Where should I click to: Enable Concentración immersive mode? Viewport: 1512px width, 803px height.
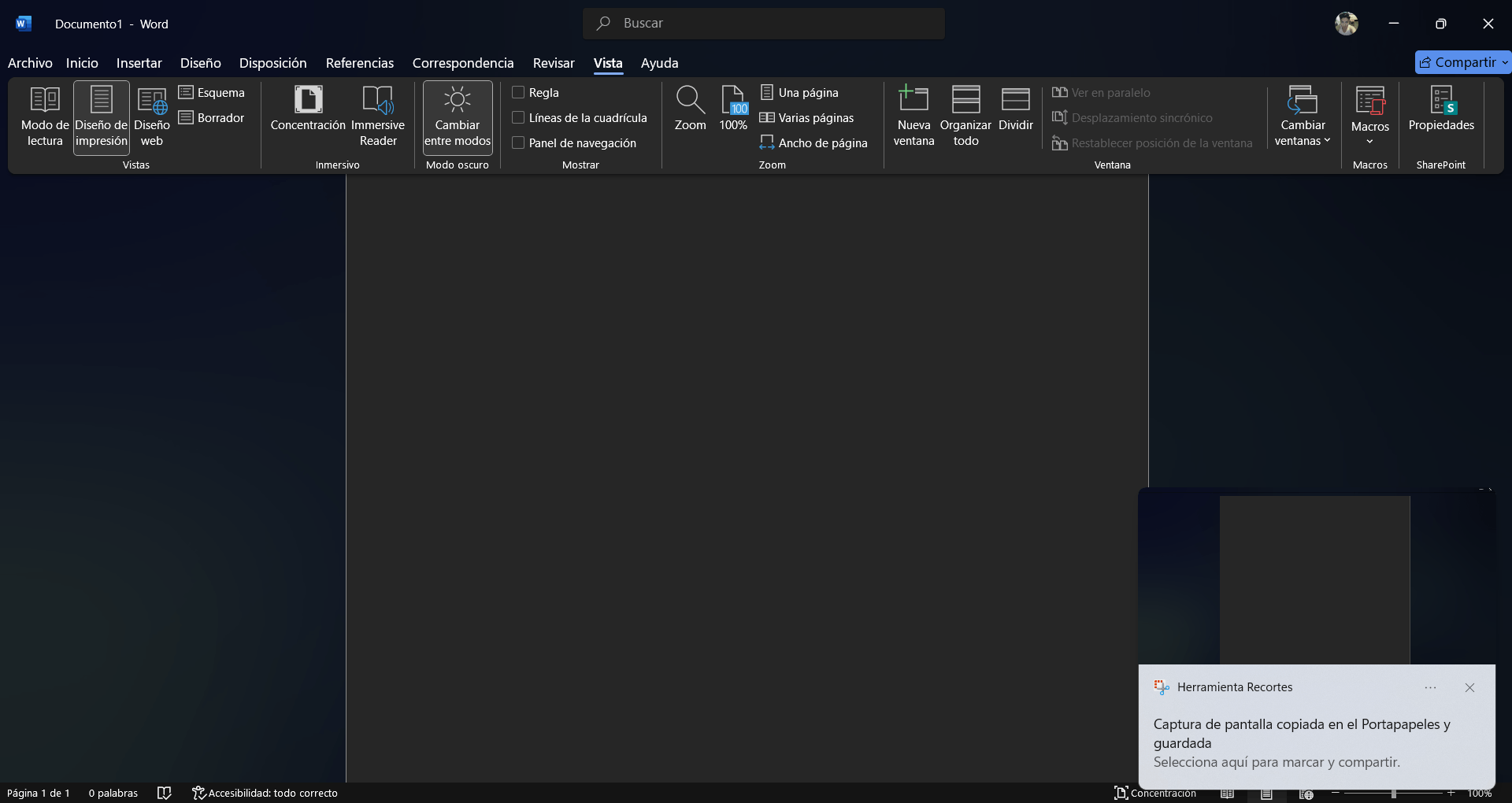[308, 109]
